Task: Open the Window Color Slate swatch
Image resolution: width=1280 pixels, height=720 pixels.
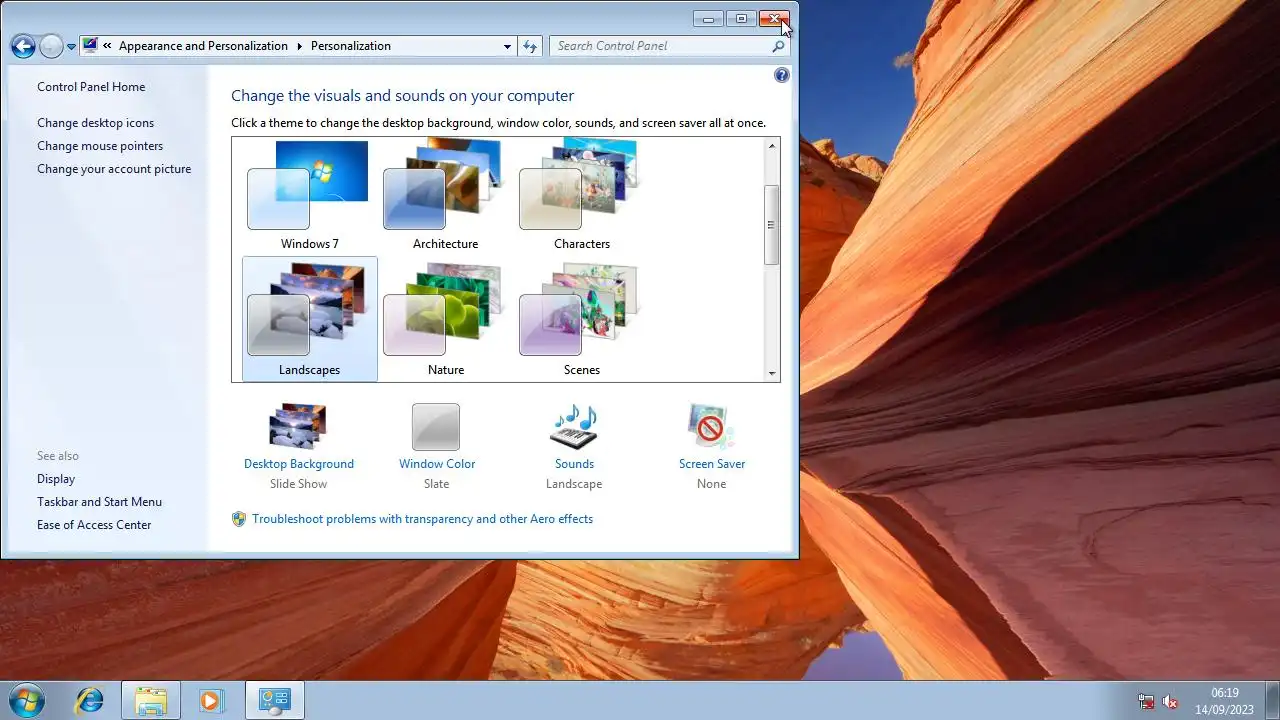Action: 436,427
